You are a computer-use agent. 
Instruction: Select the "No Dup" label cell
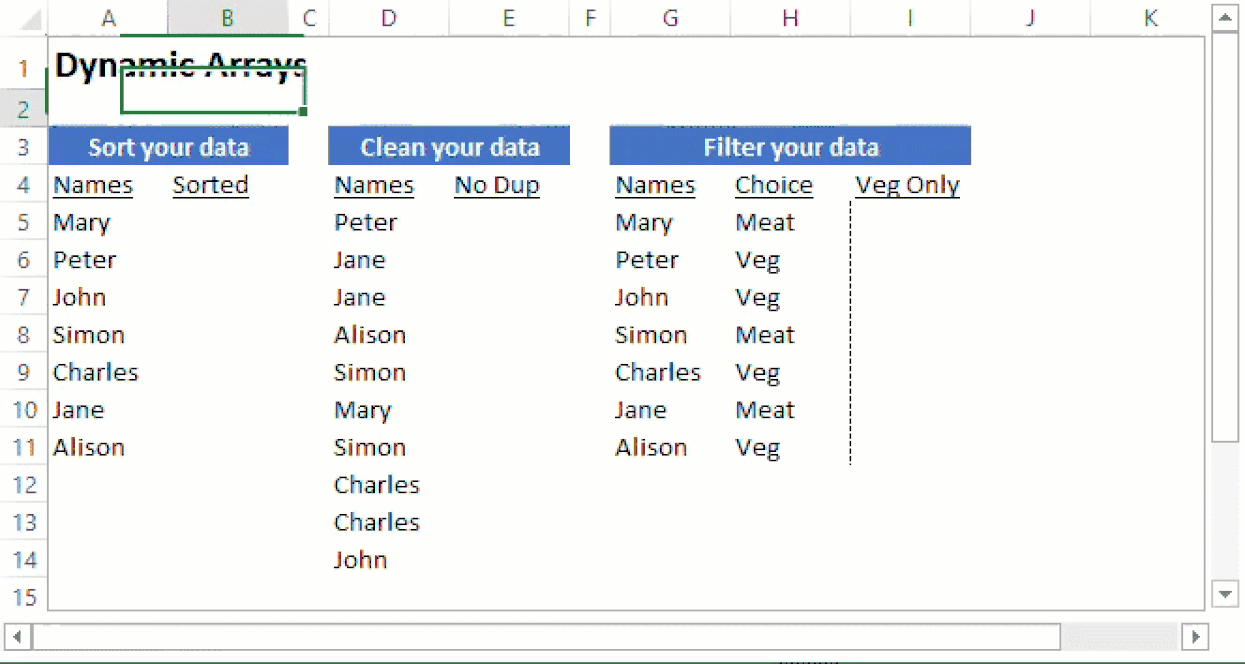[497, 185]
